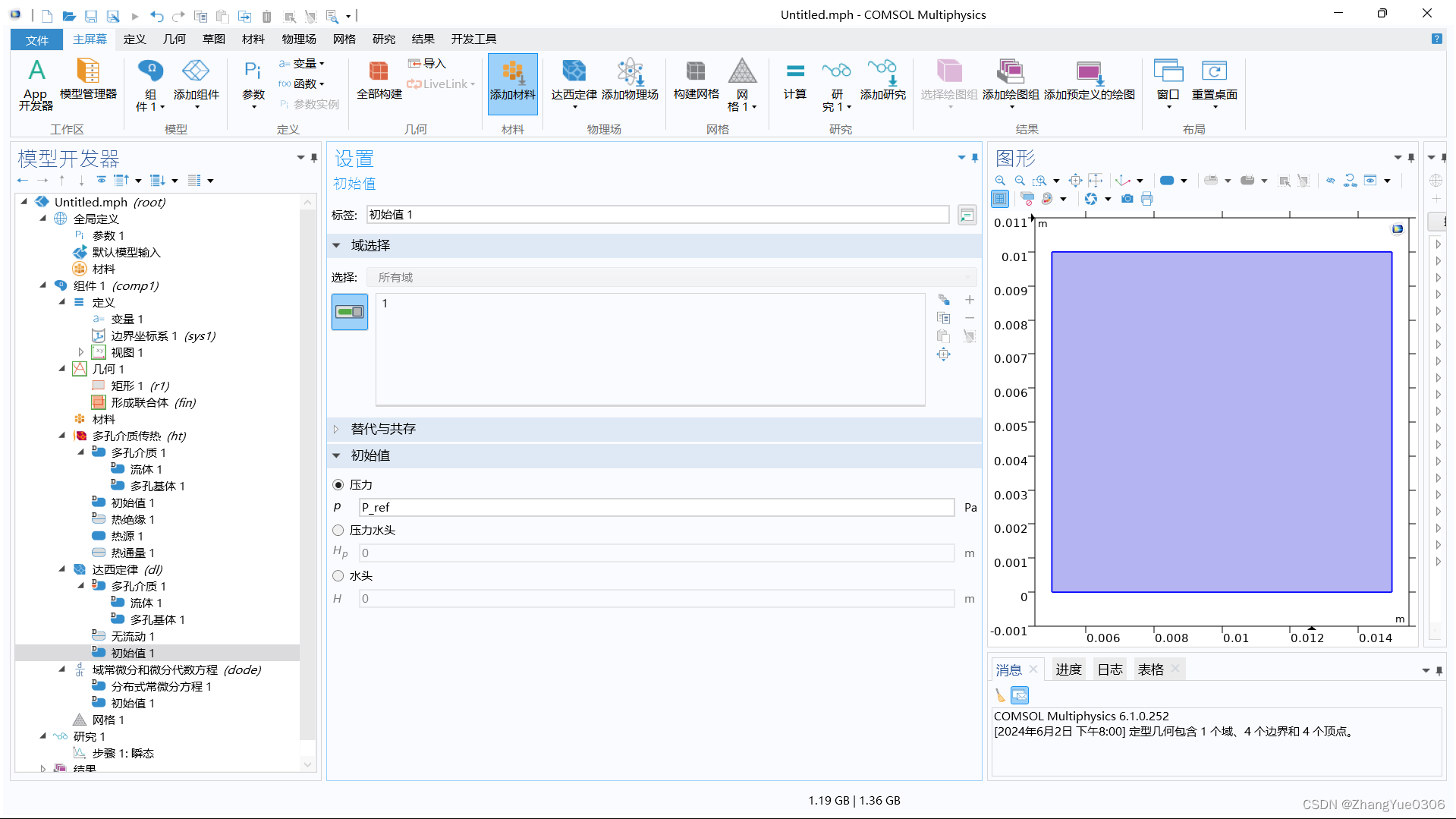Image resolution: width=1456 pixels, height=819 pixels.
Task: Collapse the 多孔介质传热 (ht) tree node
Action: click(62, 436)
